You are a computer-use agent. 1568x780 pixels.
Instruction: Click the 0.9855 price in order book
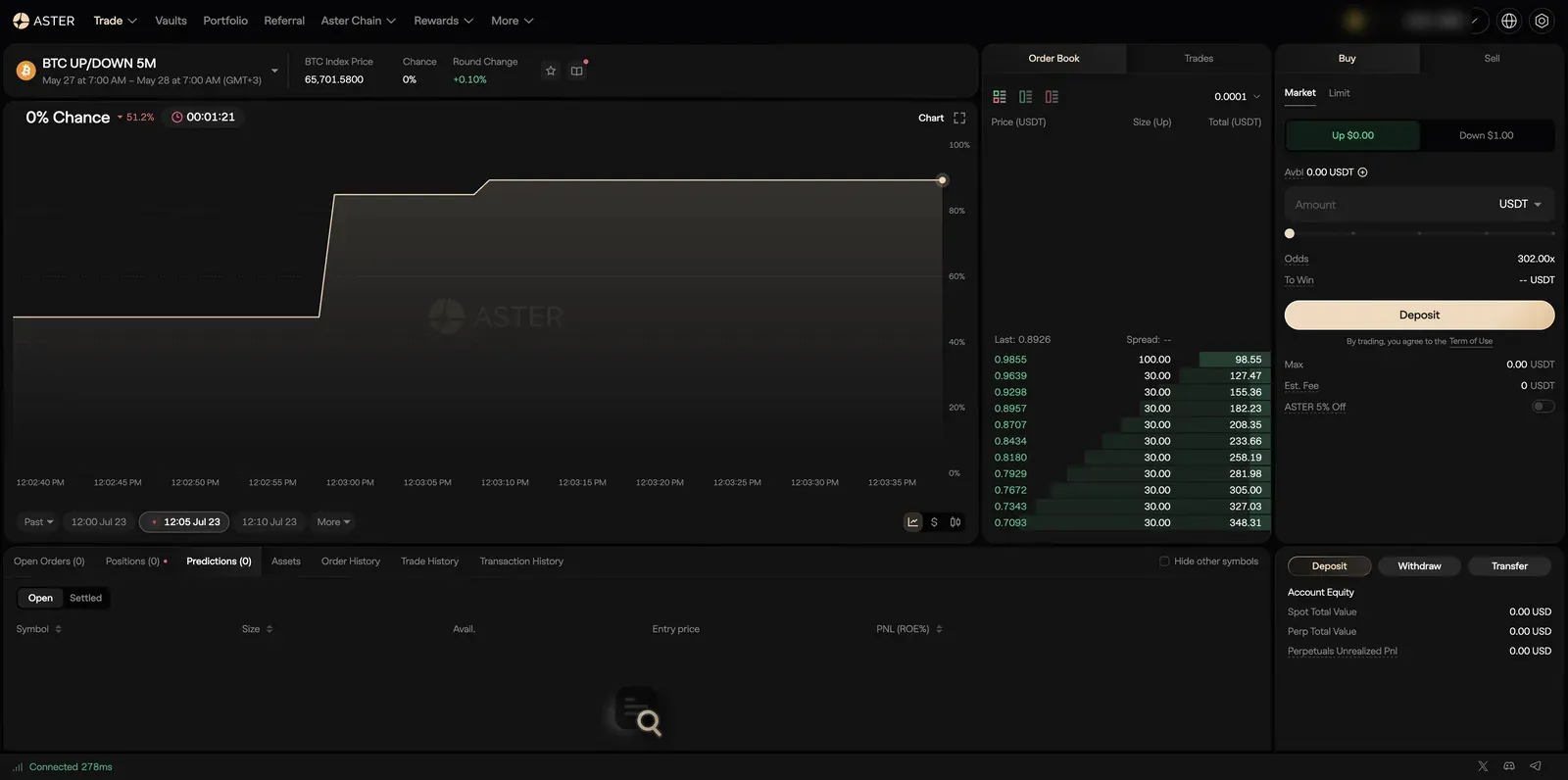tap(1010, 360)
